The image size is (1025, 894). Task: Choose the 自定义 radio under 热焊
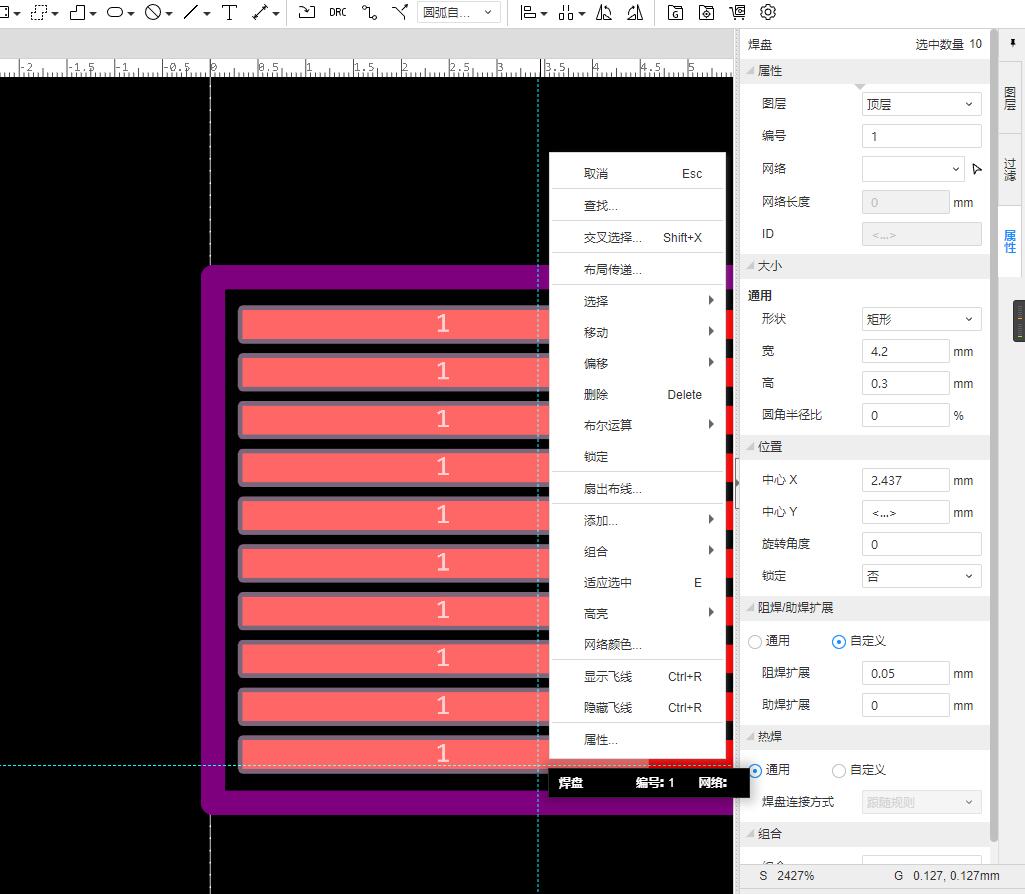click(839, 770)
